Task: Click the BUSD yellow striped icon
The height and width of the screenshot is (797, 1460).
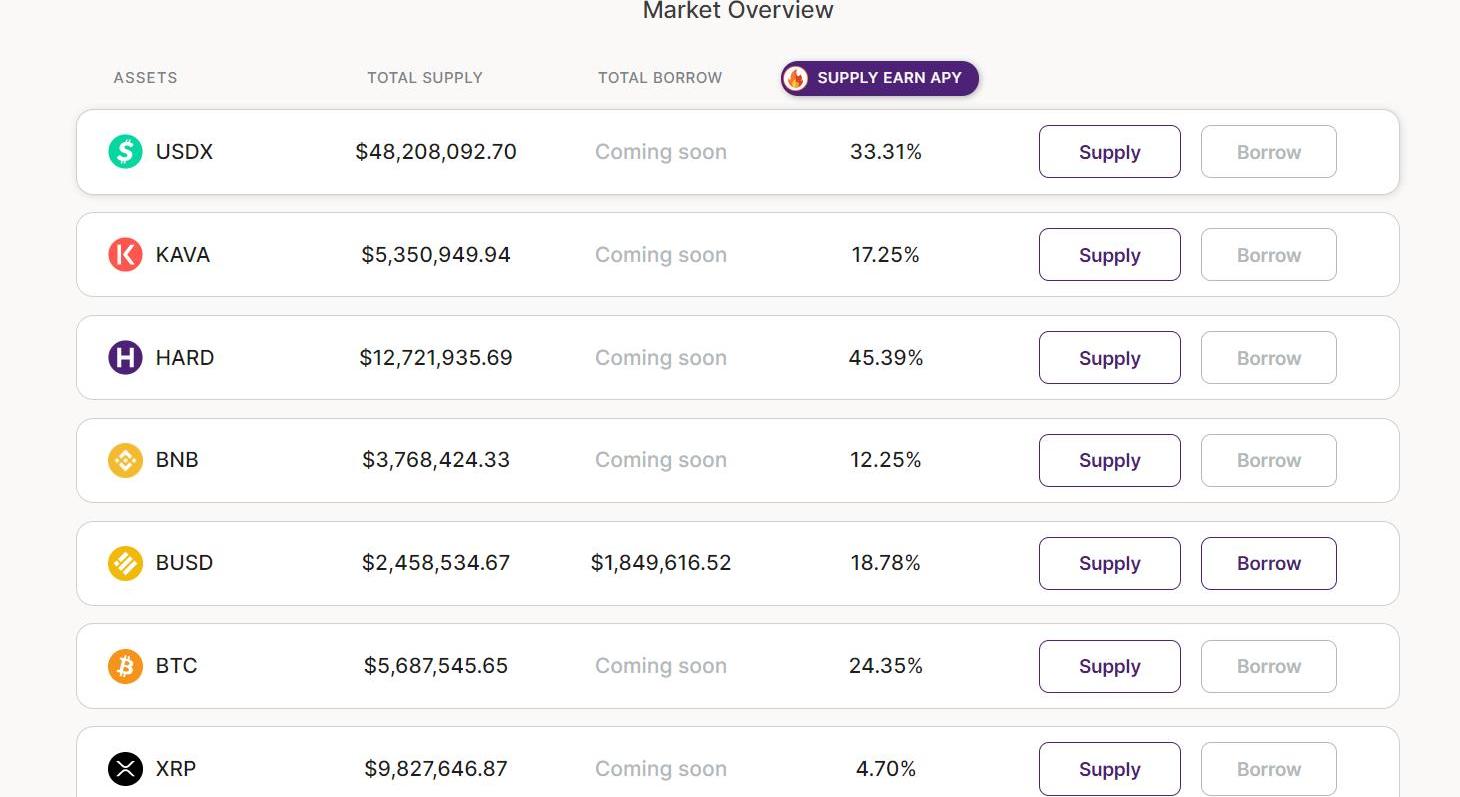Action: [x=125, y=563]
